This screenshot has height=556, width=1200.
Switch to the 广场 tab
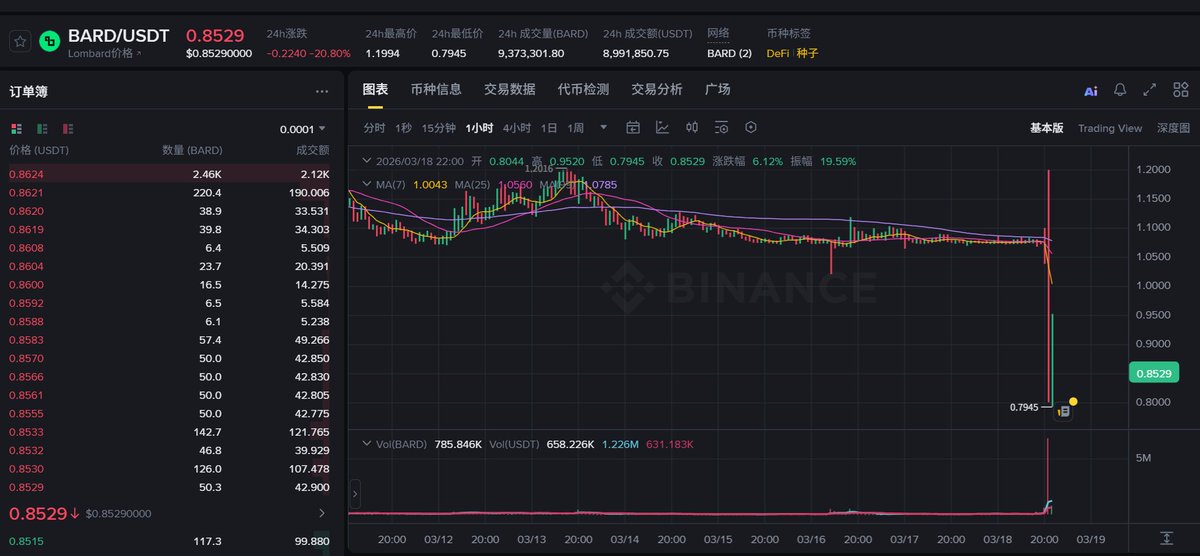pos(718,90)
